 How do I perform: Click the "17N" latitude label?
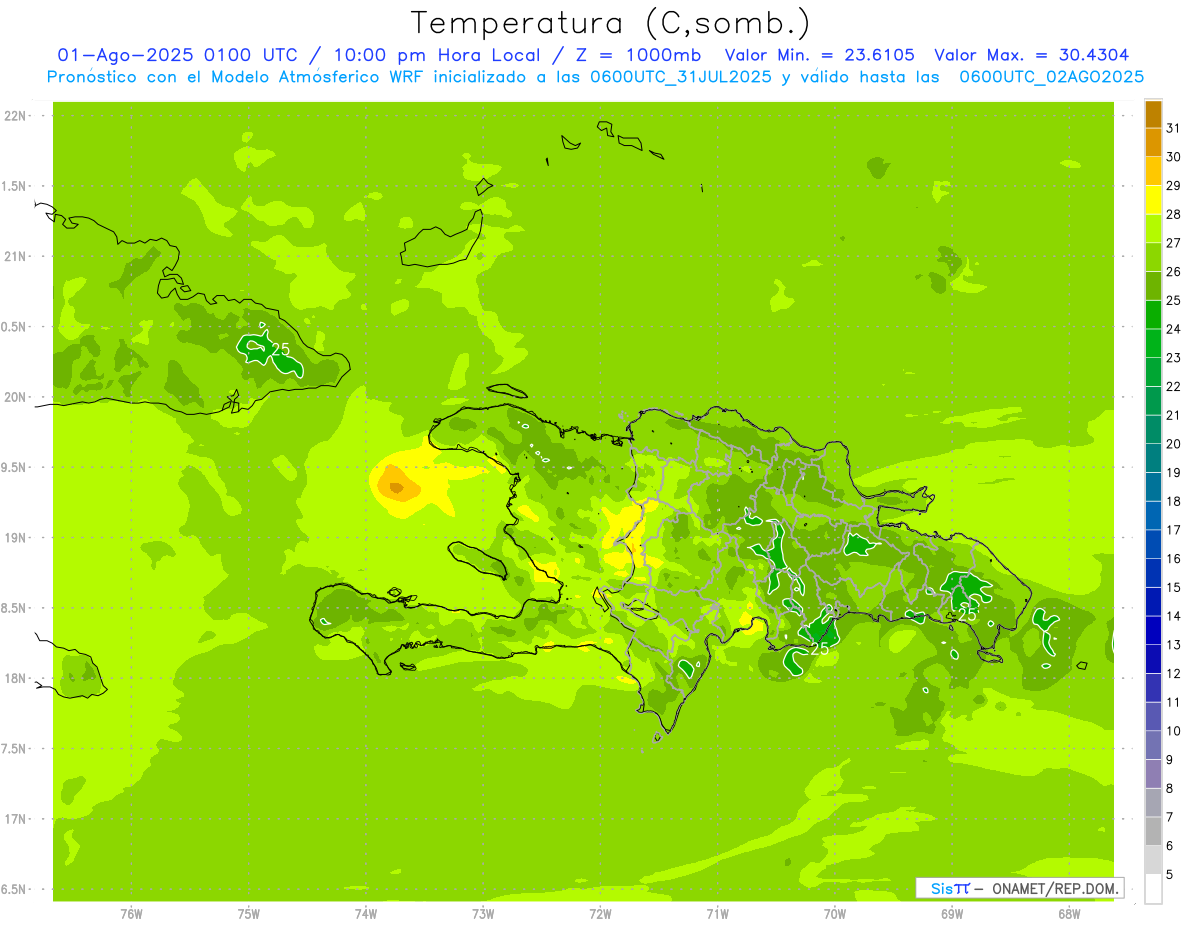coord(15,818)
